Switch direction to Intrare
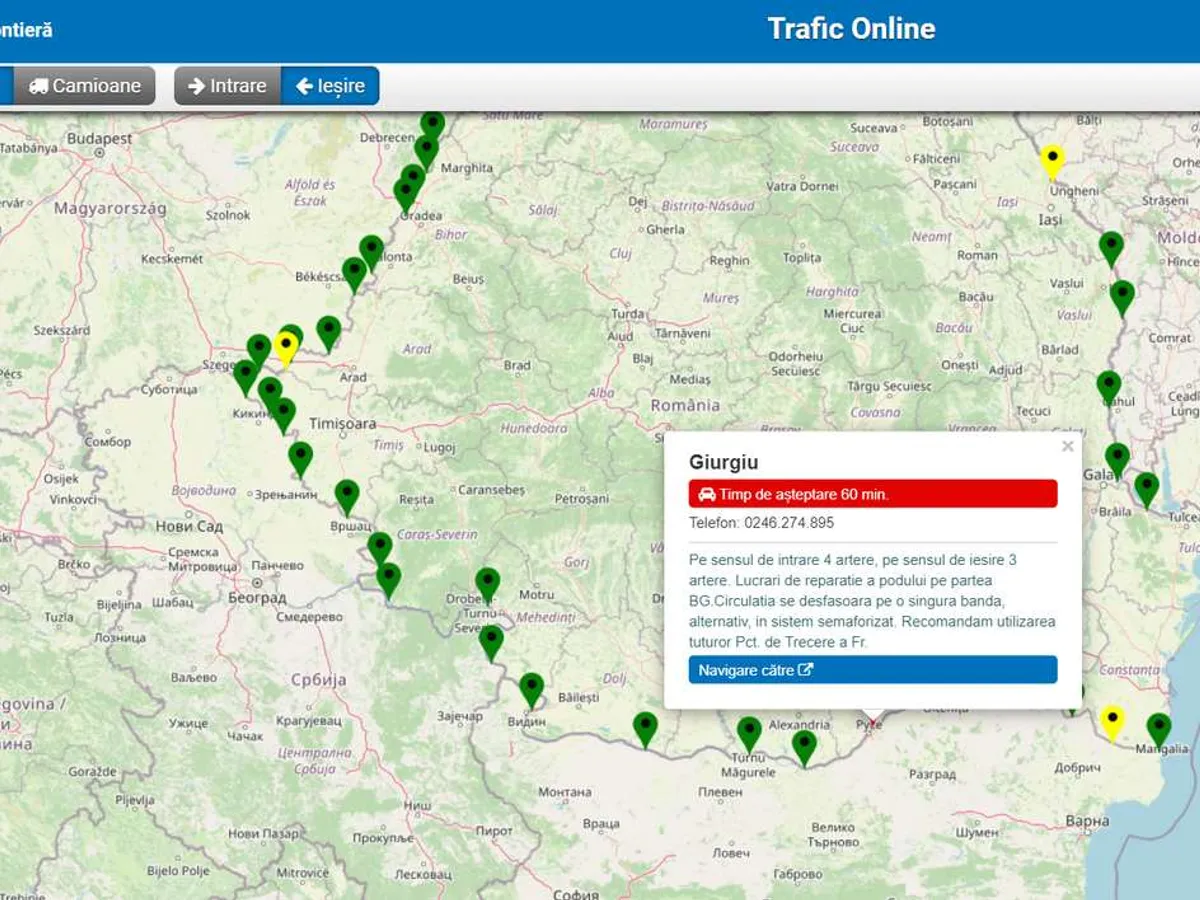The image size is (1200, 900). click(x=227, y=86)
